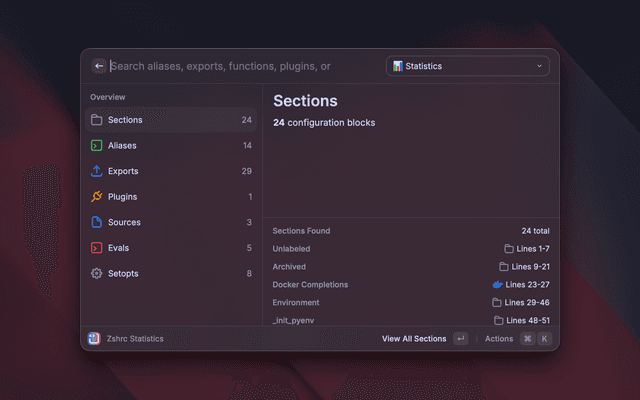
Task: Click the Sources document icon
Action: pyautogui.click(x=97, y=222)
